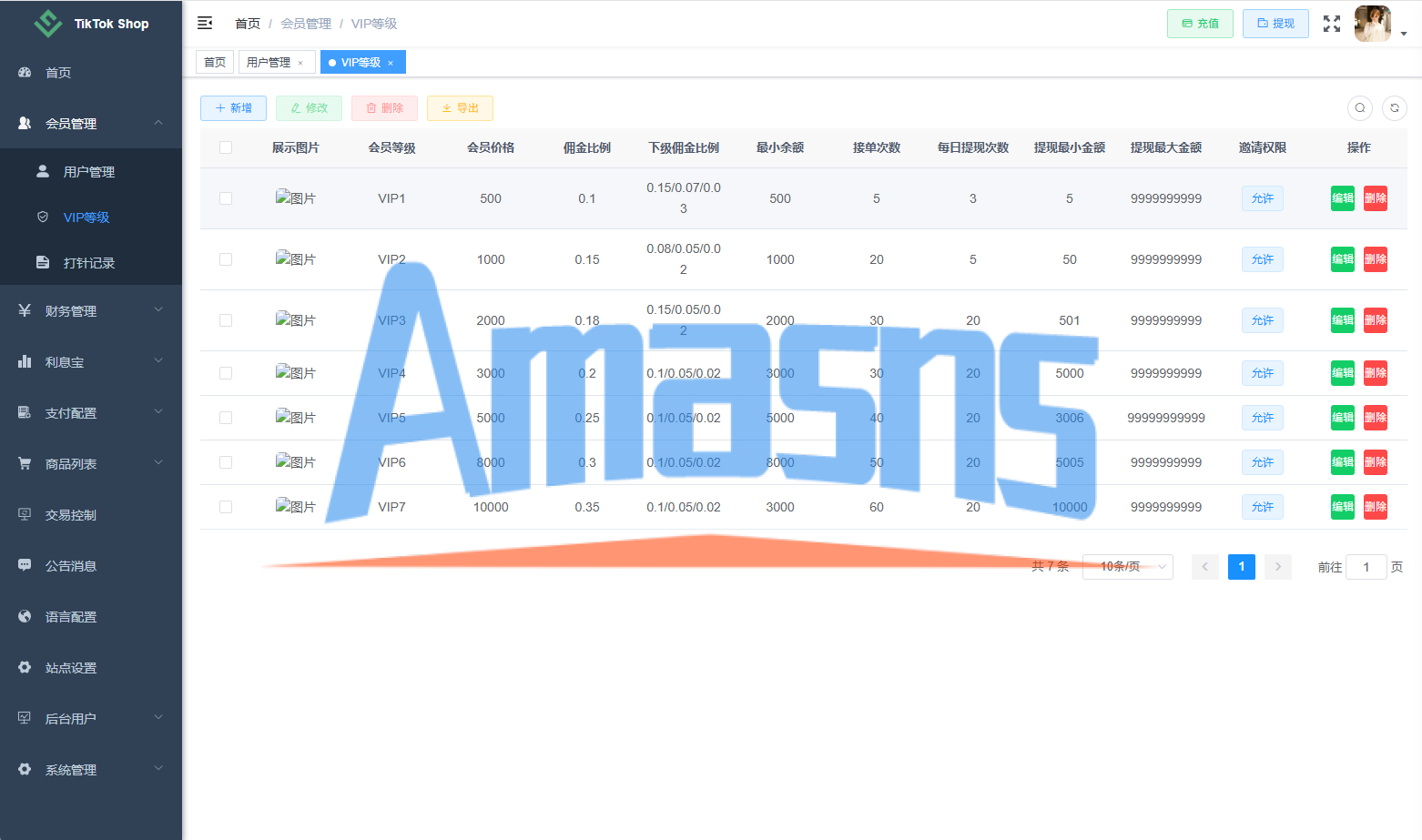Toggle fullscreen mode icon
Image resolution: width=1422 pixels, height=840 pixels.
(1332, 24)
